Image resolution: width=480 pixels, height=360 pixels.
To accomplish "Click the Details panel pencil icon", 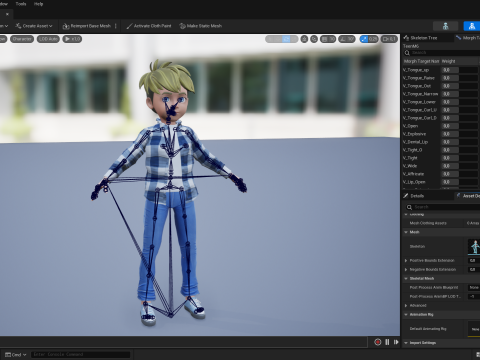I will (406, 196).
